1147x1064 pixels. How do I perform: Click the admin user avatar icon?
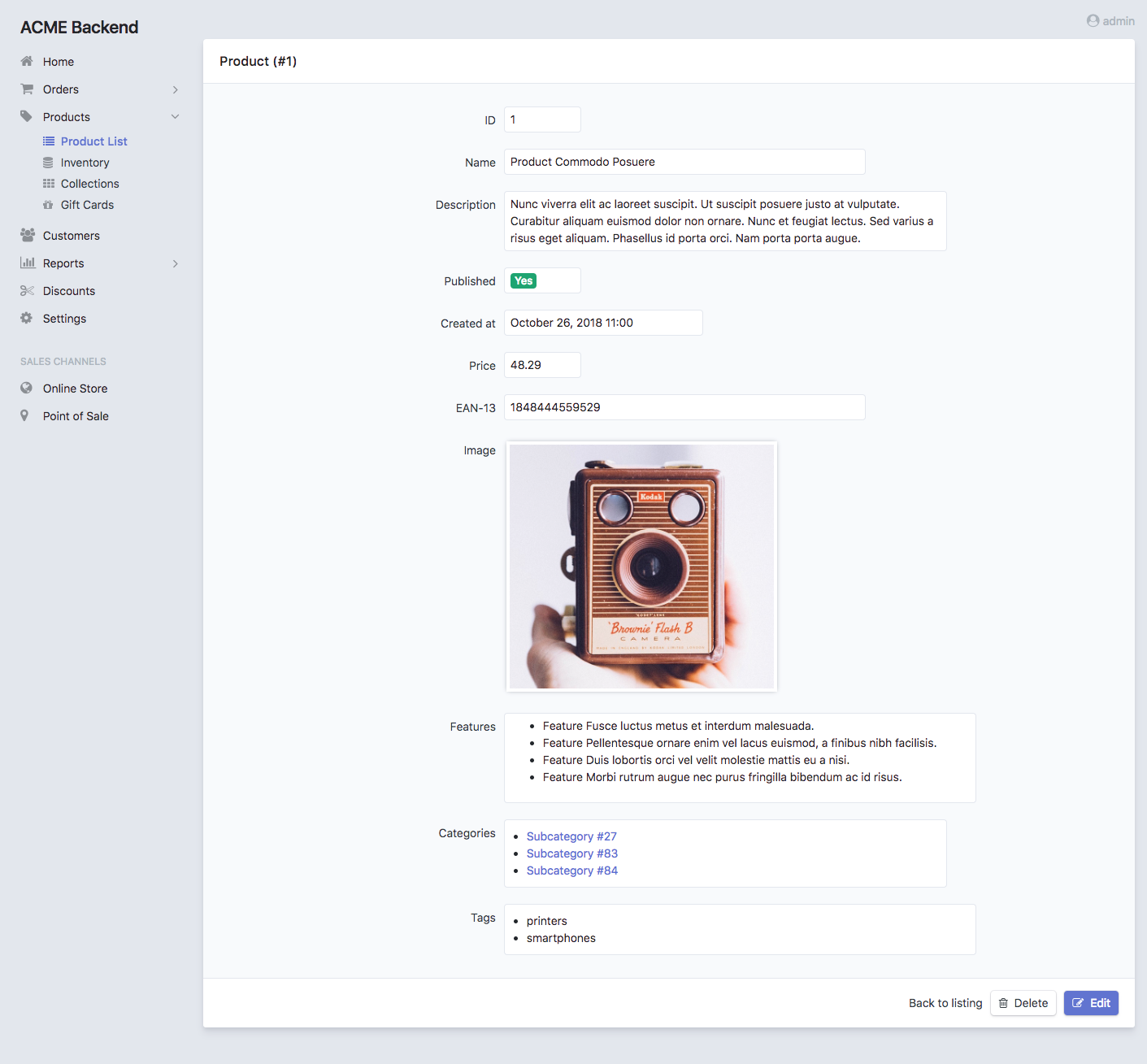[1093, 21]
